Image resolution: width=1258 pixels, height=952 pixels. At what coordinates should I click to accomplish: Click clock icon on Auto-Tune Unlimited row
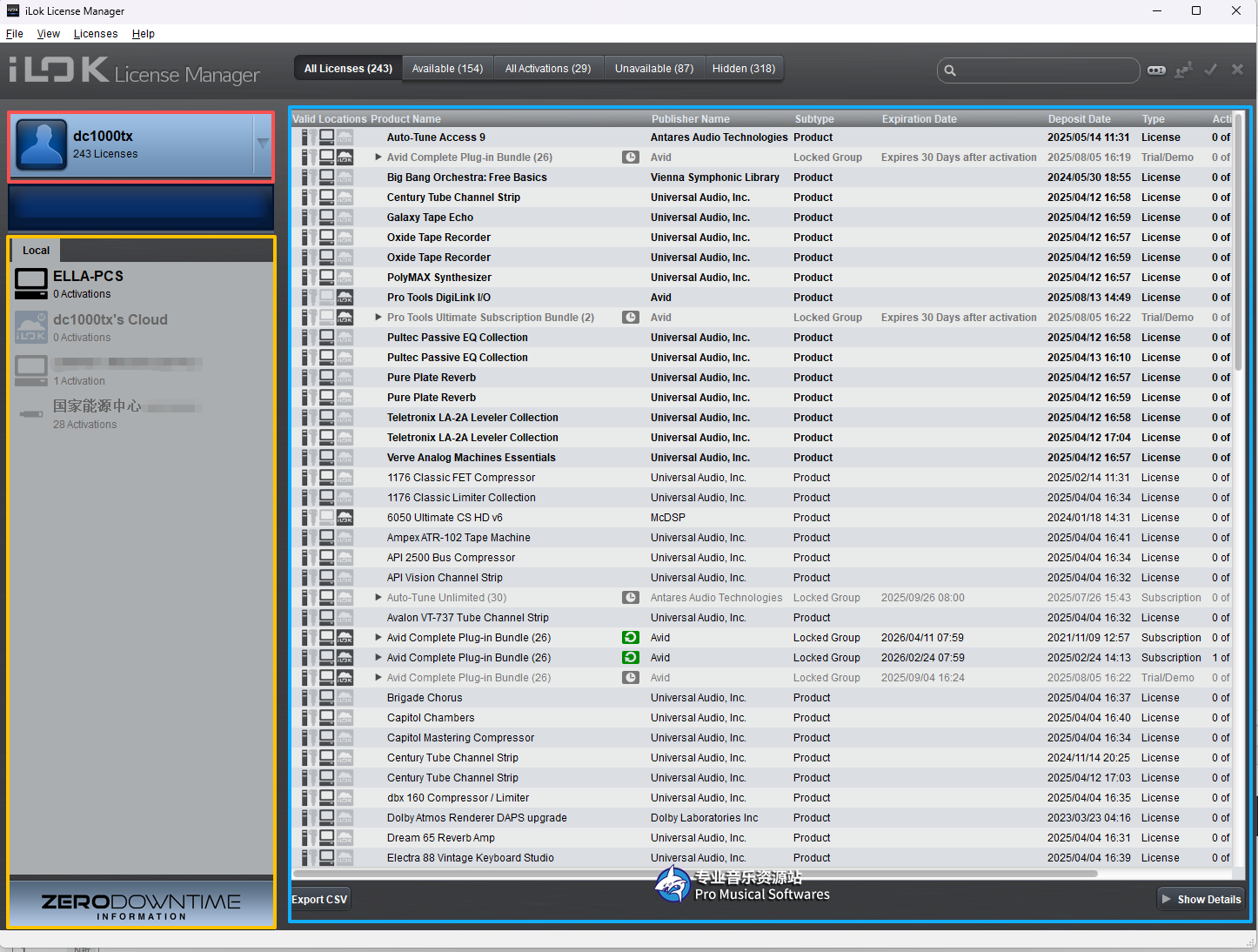[631, 598]
